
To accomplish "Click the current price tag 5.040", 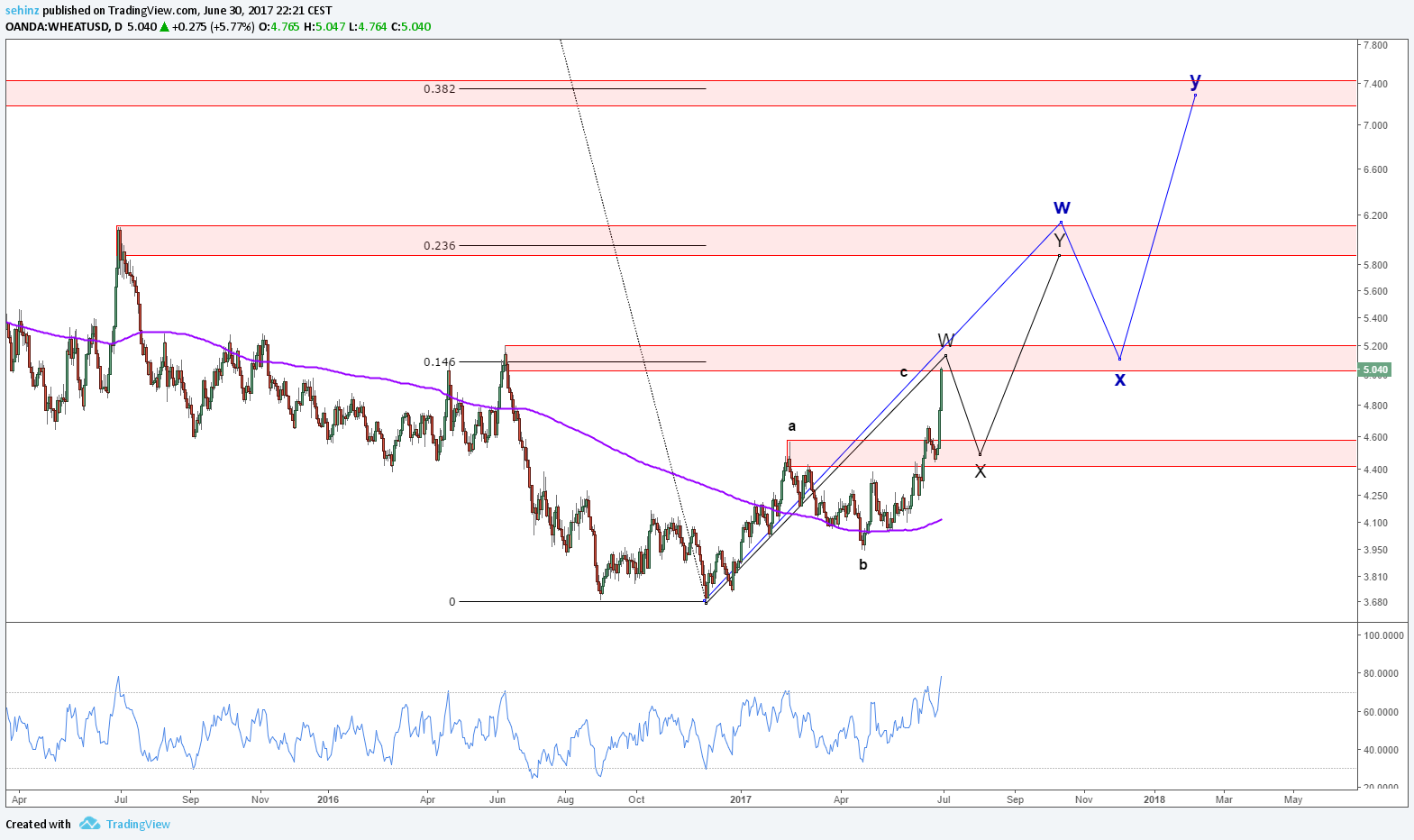I will point(1375,370).
